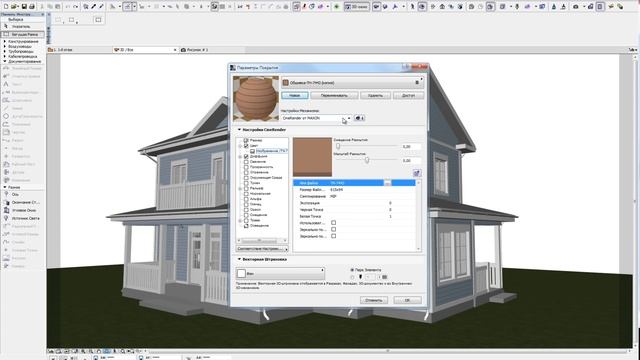Click the brown texture color preview swatch
Screen dimensions: 640x360
pos(312,157)
